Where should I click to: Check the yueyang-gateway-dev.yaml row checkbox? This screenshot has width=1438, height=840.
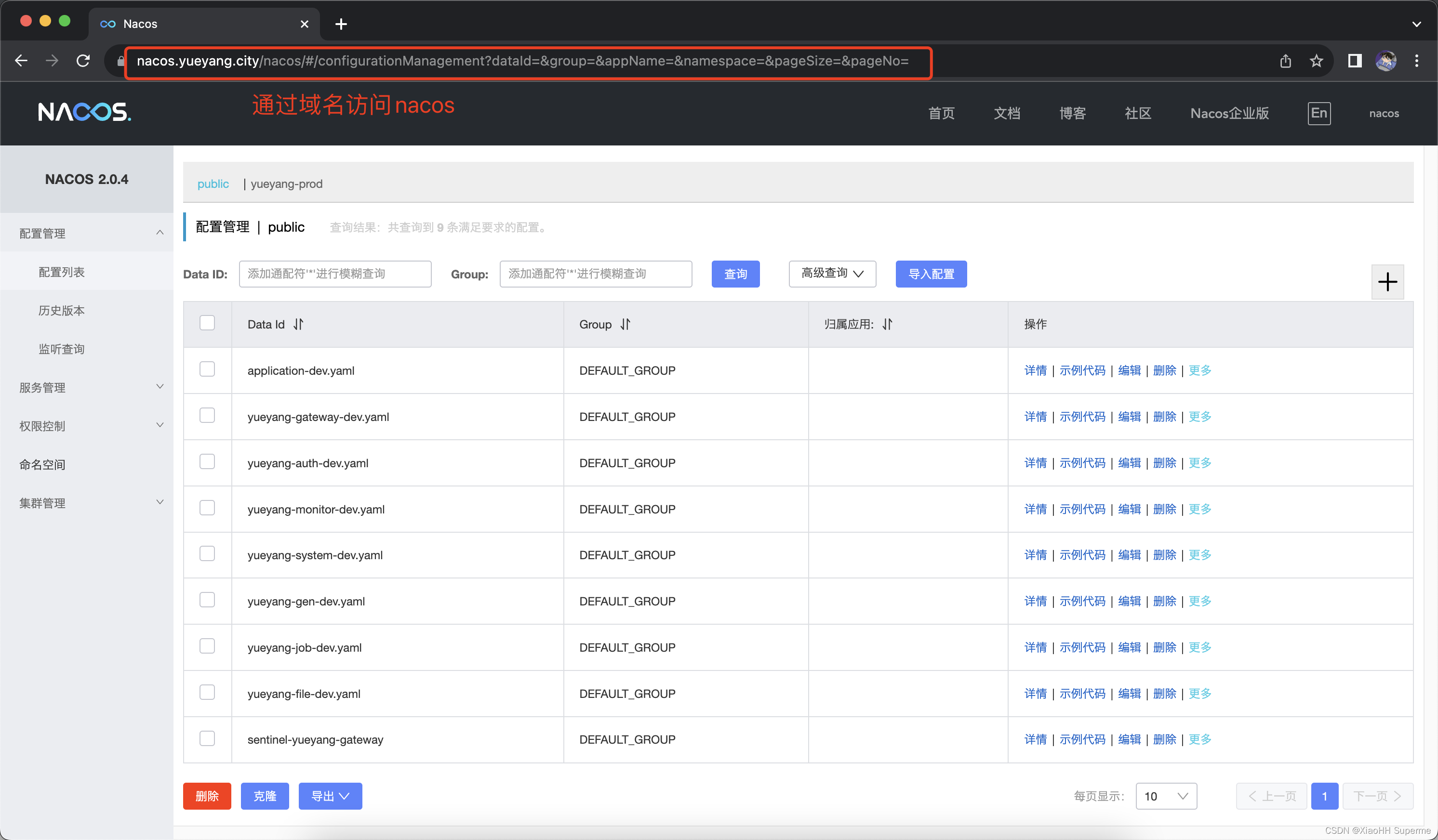click(x=207, y=415)
